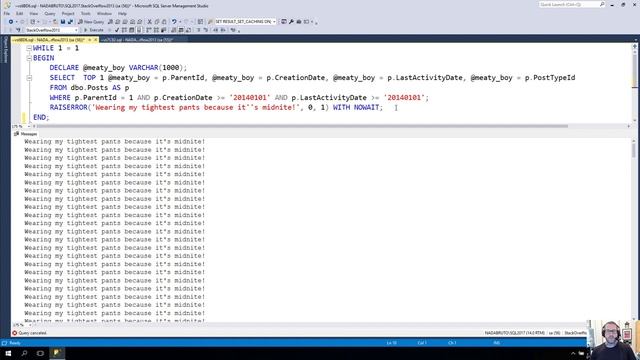Screen dimensions: 640x360
Task: Click the Undo icon
Action: [x=174, y=22]
